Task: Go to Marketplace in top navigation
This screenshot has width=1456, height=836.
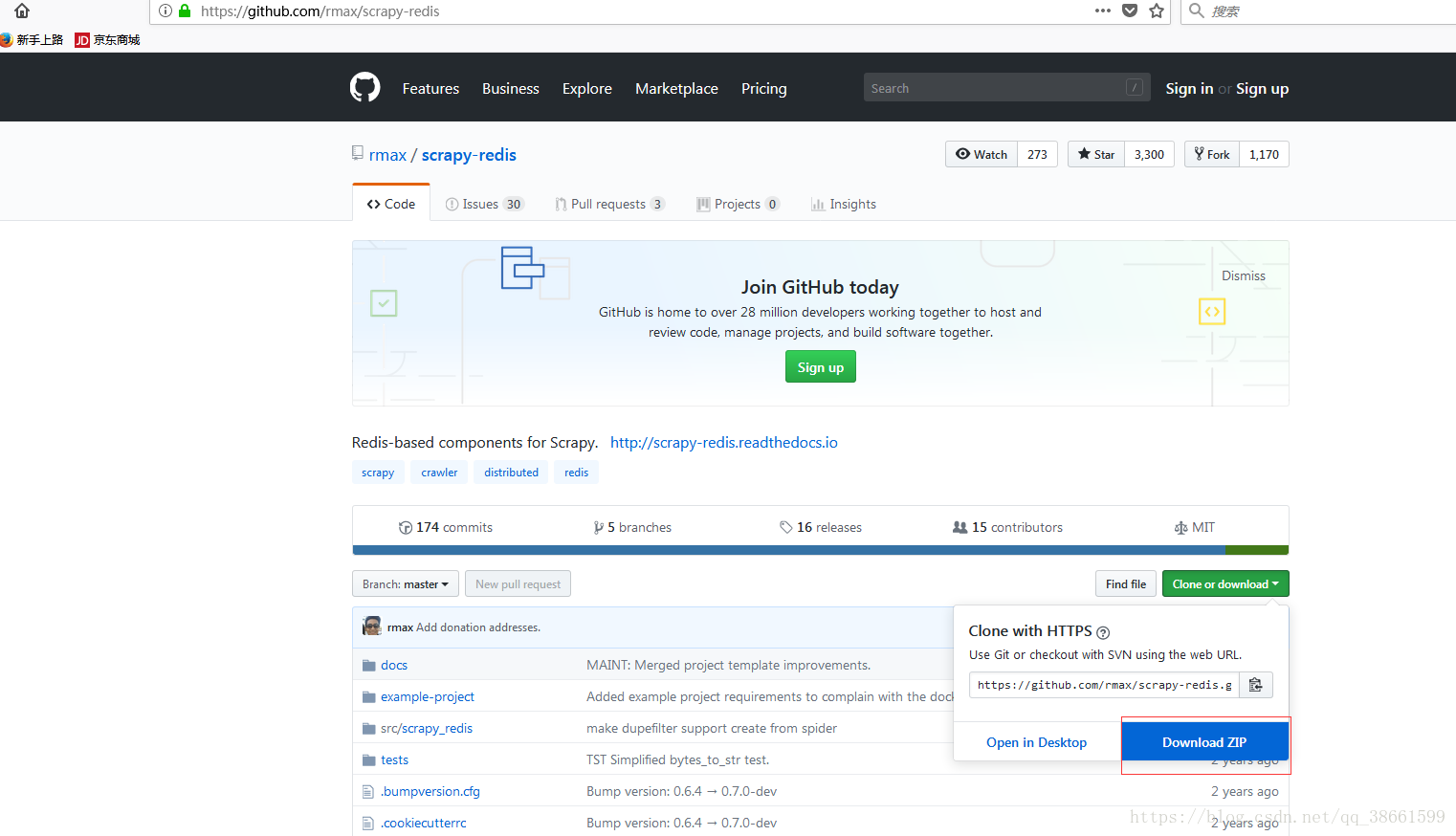Action: (676, 88)
